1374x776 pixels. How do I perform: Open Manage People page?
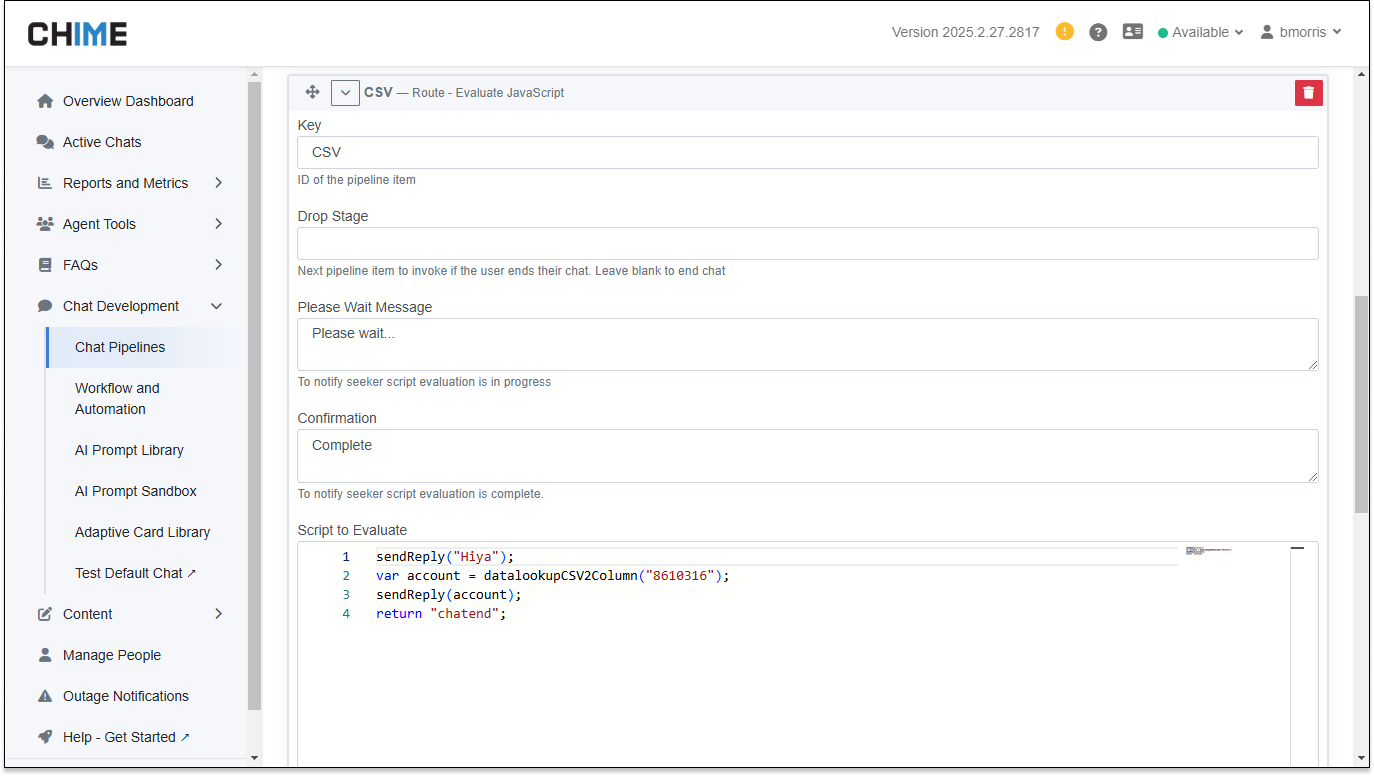112,655
